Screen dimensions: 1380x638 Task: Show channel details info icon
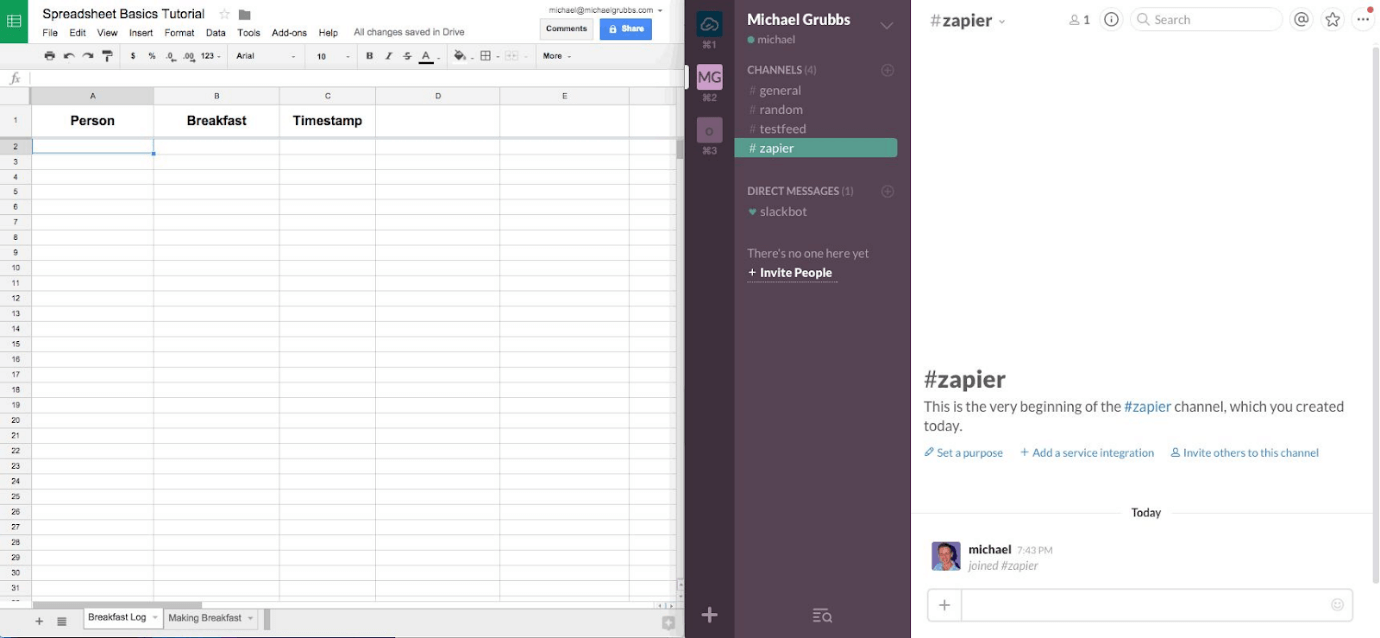click(1111, 19)
